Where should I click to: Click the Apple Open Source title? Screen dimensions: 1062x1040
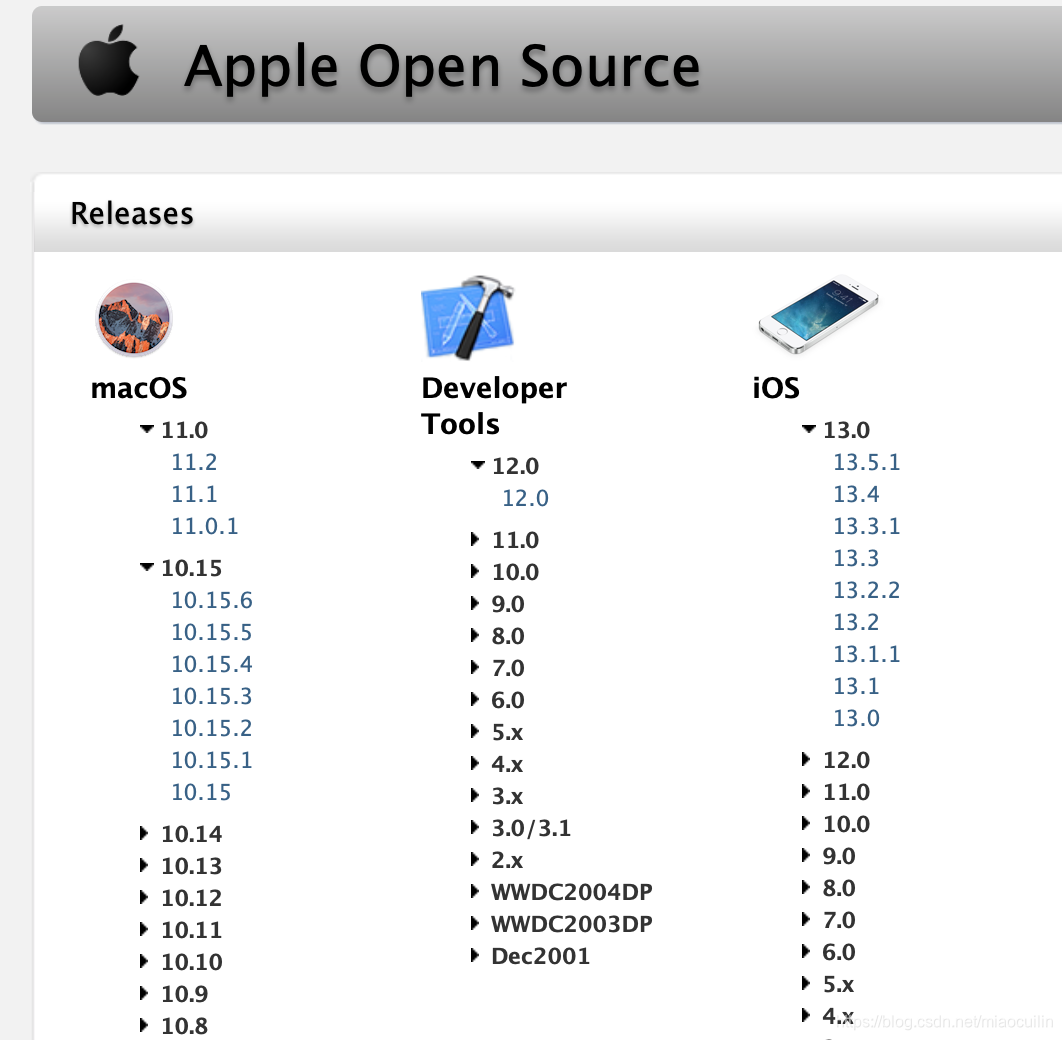click(442, 68)
